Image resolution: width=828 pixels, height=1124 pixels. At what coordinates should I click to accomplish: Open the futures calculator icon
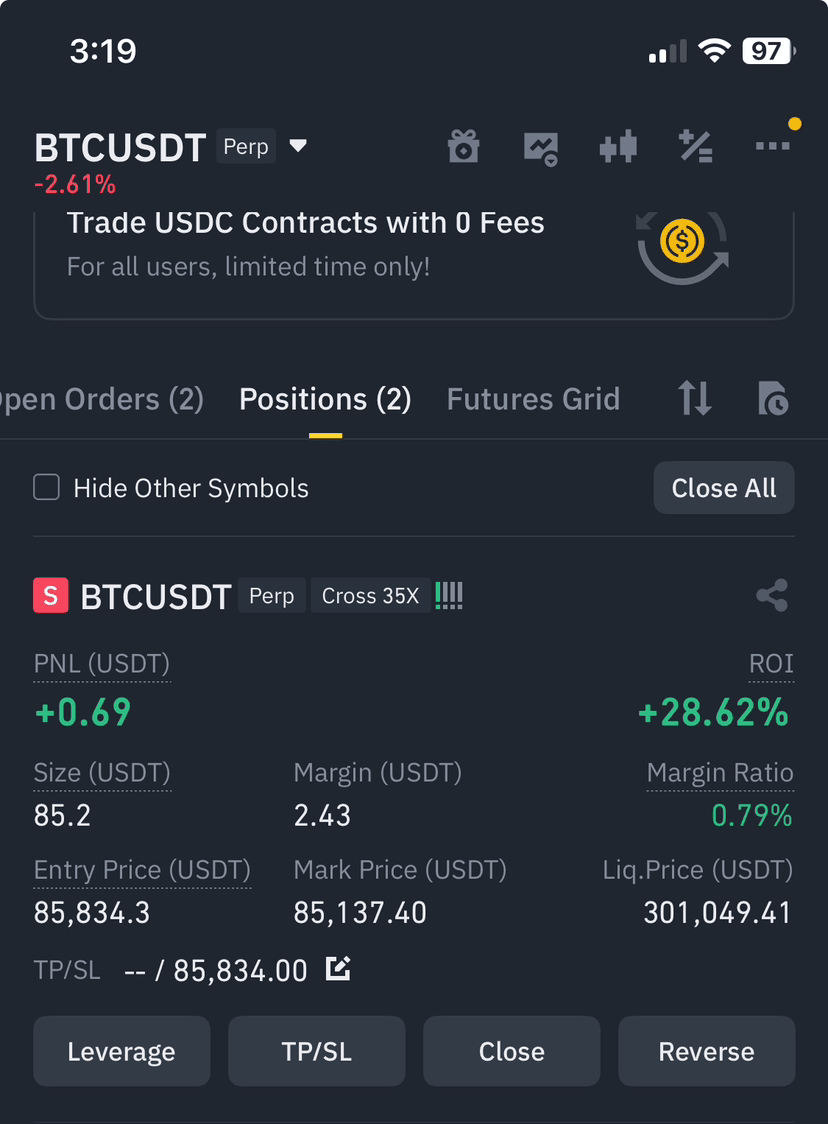click(695, 146)
